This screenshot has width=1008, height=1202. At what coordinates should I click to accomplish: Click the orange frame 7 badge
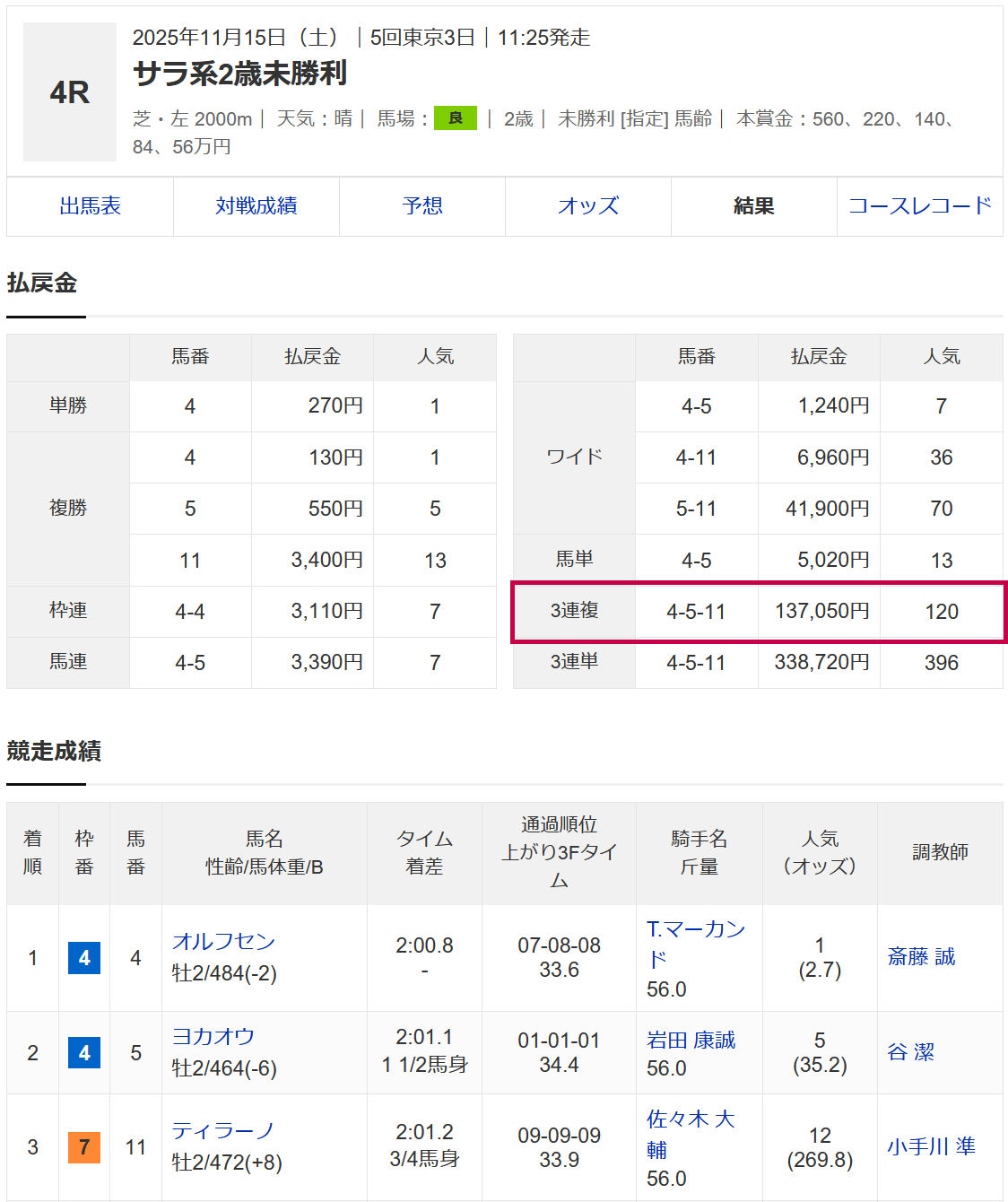(x=84, y=1147)
